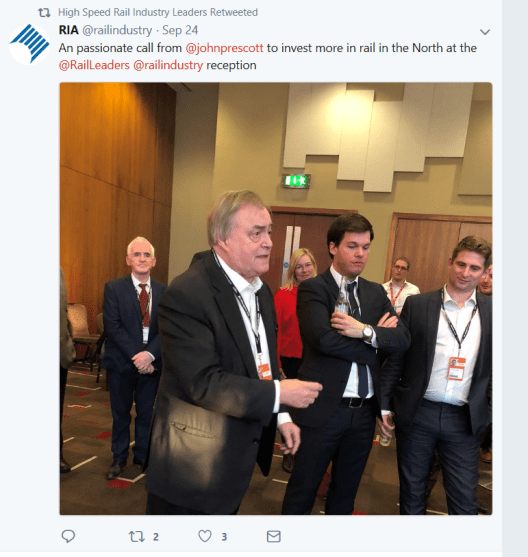
Task: Click the bold RIA account name
Action: 69,30
